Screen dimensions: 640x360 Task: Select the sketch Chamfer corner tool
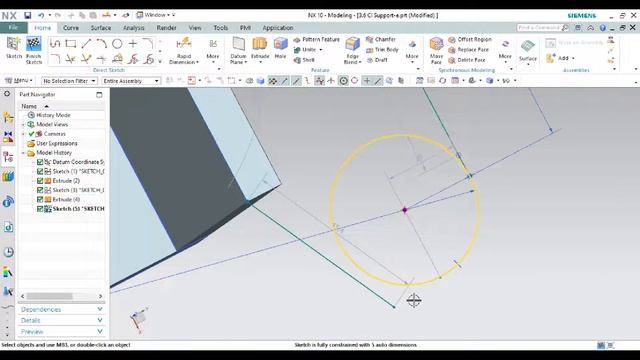(x=55, y=59)
